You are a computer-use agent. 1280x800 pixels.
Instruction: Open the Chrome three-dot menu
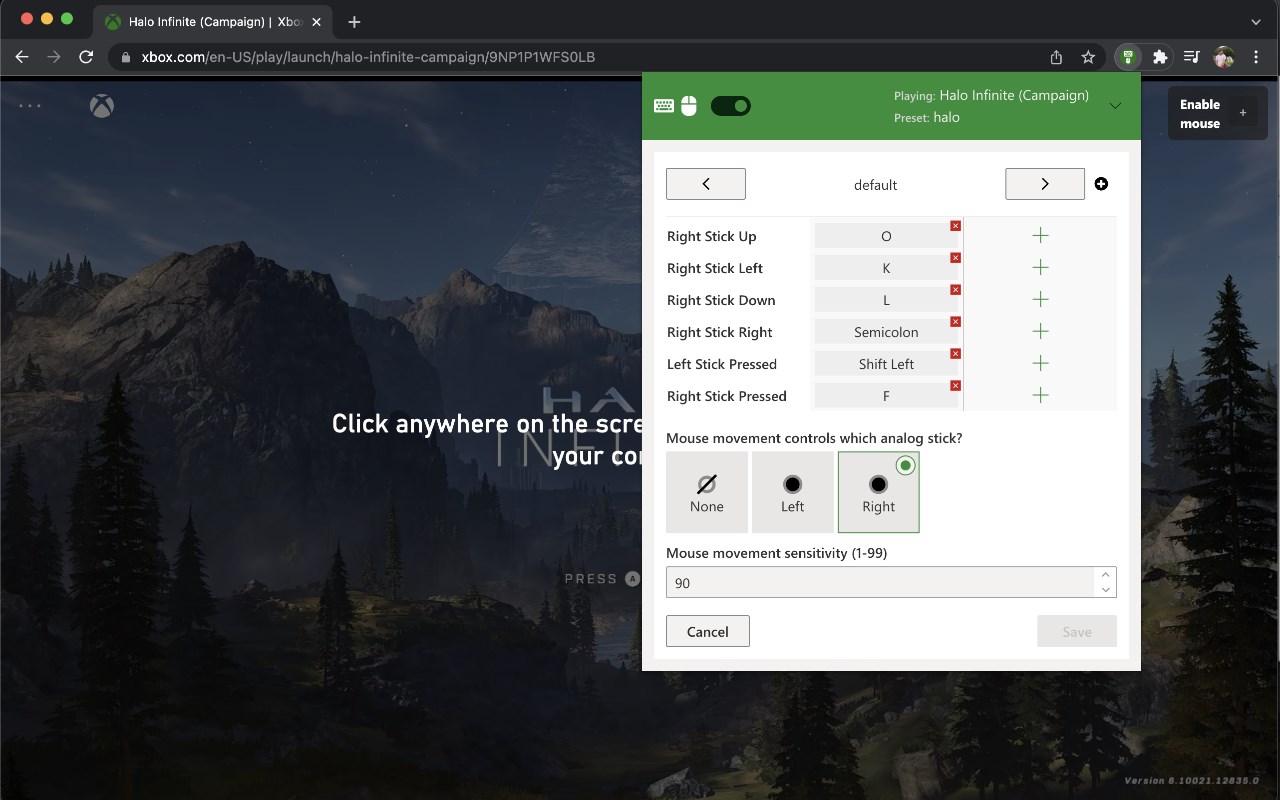pos(1256,57)
